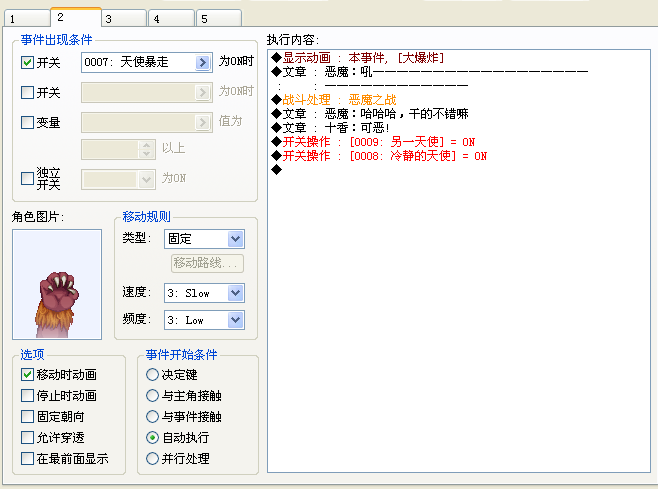Enable the 在最前面显示 option
Screen dimensions: 658x489
(27, 458)
